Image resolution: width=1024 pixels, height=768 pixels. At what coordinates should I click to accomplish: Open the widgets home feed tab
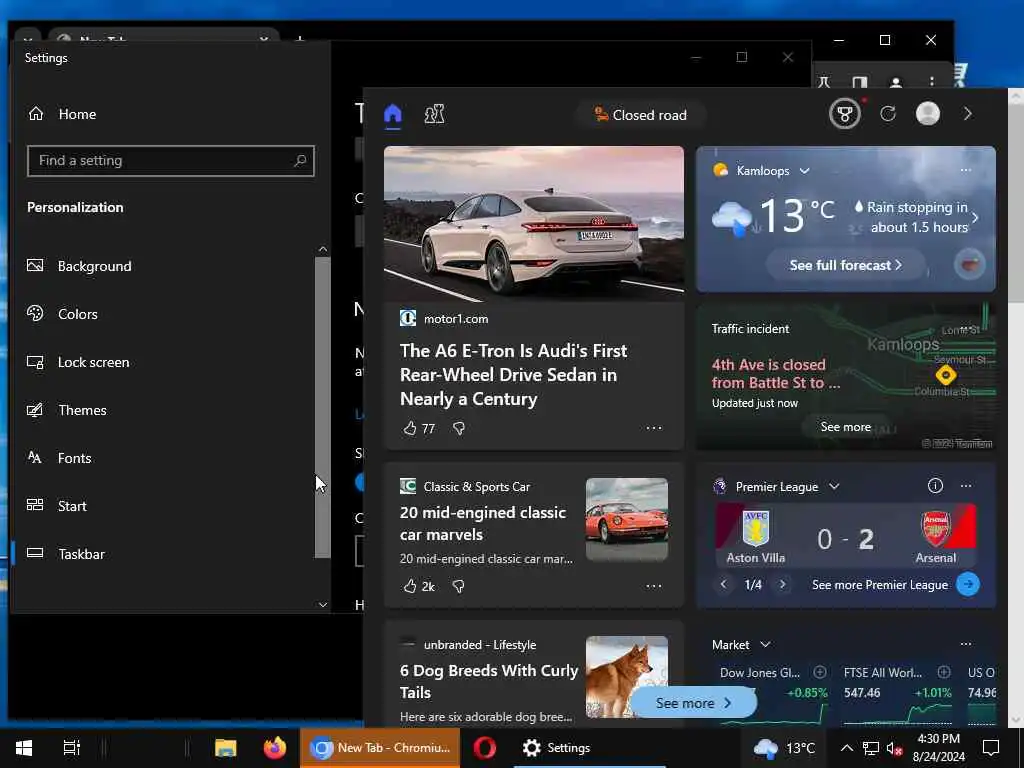392,114
